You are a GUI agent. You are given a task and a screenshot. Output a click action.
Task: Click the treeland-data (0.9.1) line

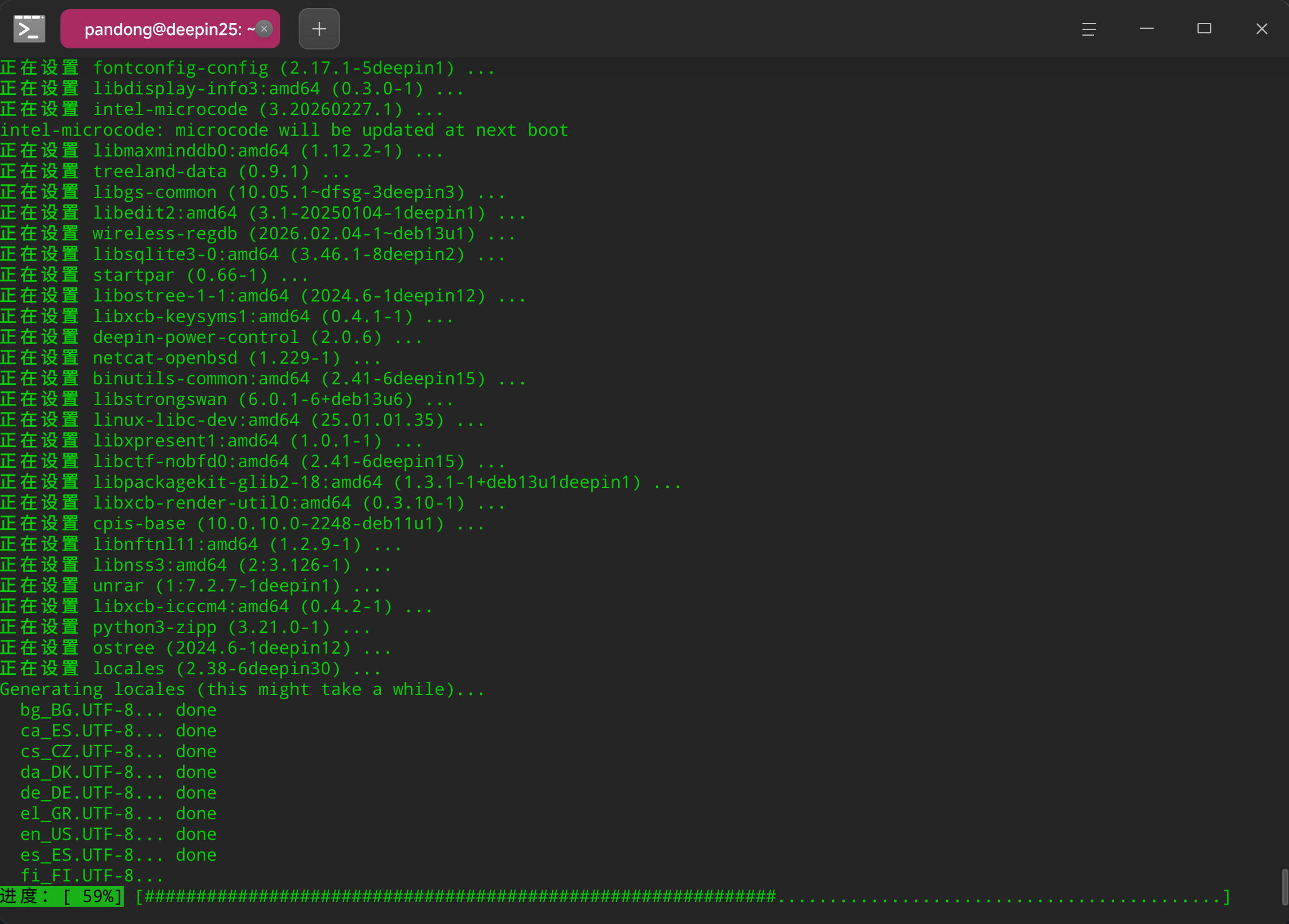pos(175,171)
